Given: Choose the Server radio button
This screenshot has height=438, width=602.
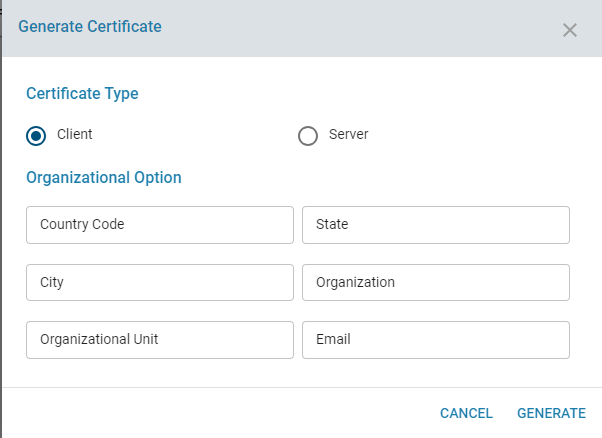Looking at the screenshot, I should pyautogui.click(x=308, y=136).
